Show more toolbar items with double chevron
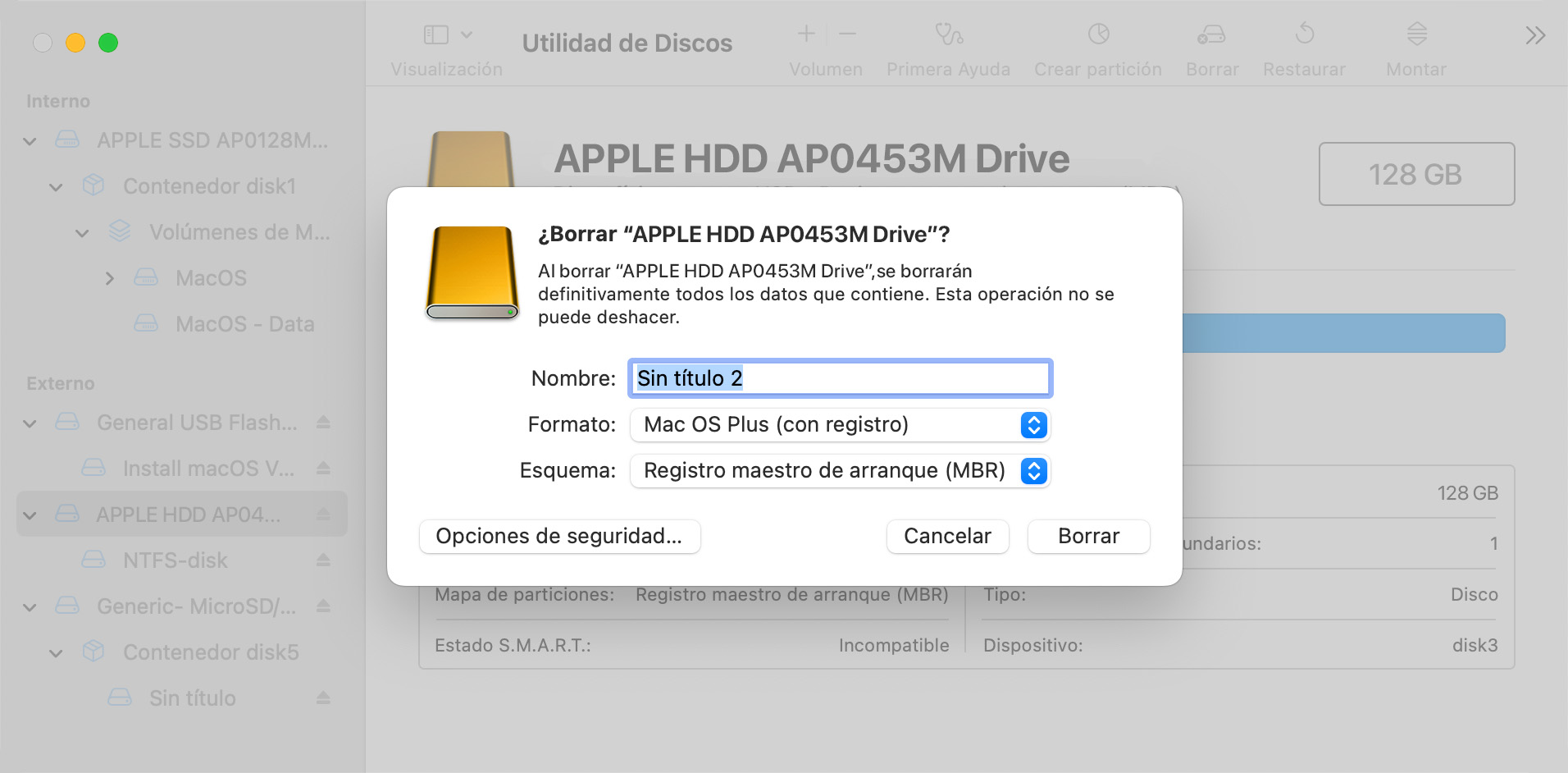The image size is (1568, 773). click(x=1535, y=35)
